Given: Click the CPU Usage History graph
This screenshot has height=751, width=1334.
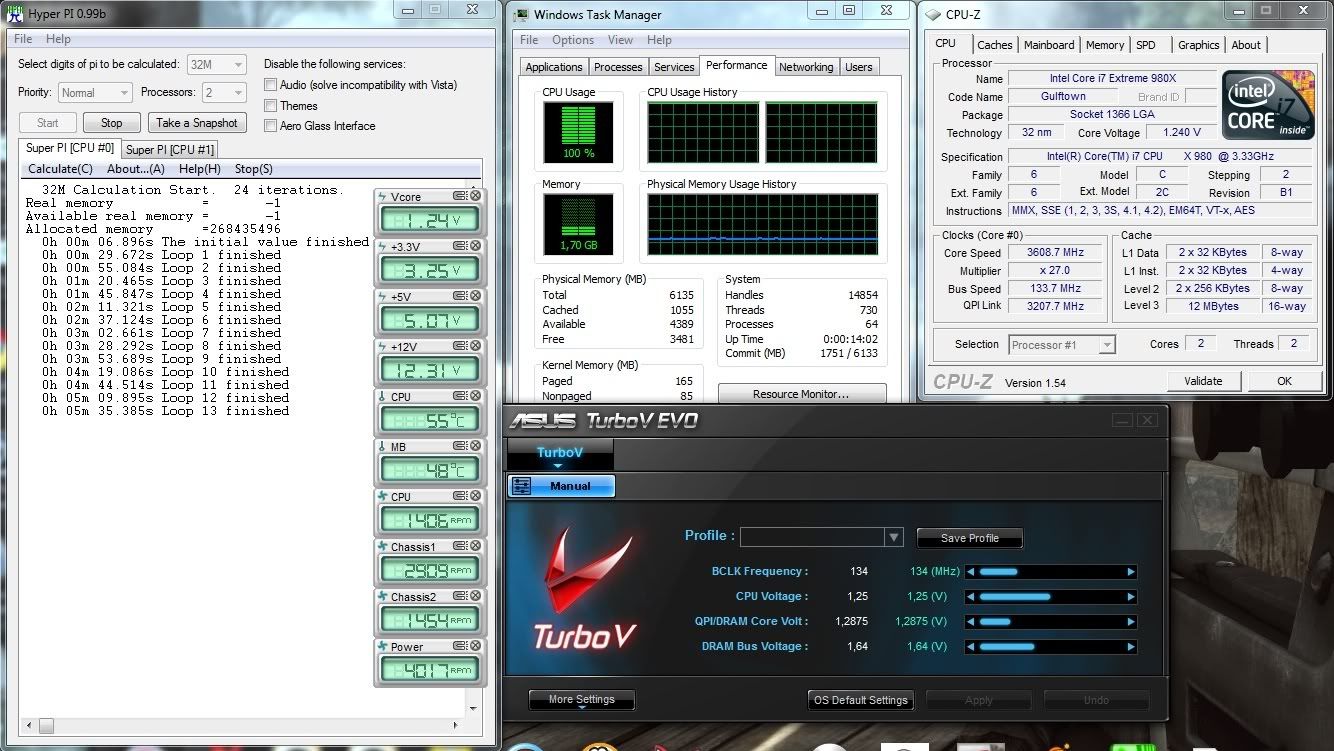Looking at the screenshot, I should click(x=762, y=132).
